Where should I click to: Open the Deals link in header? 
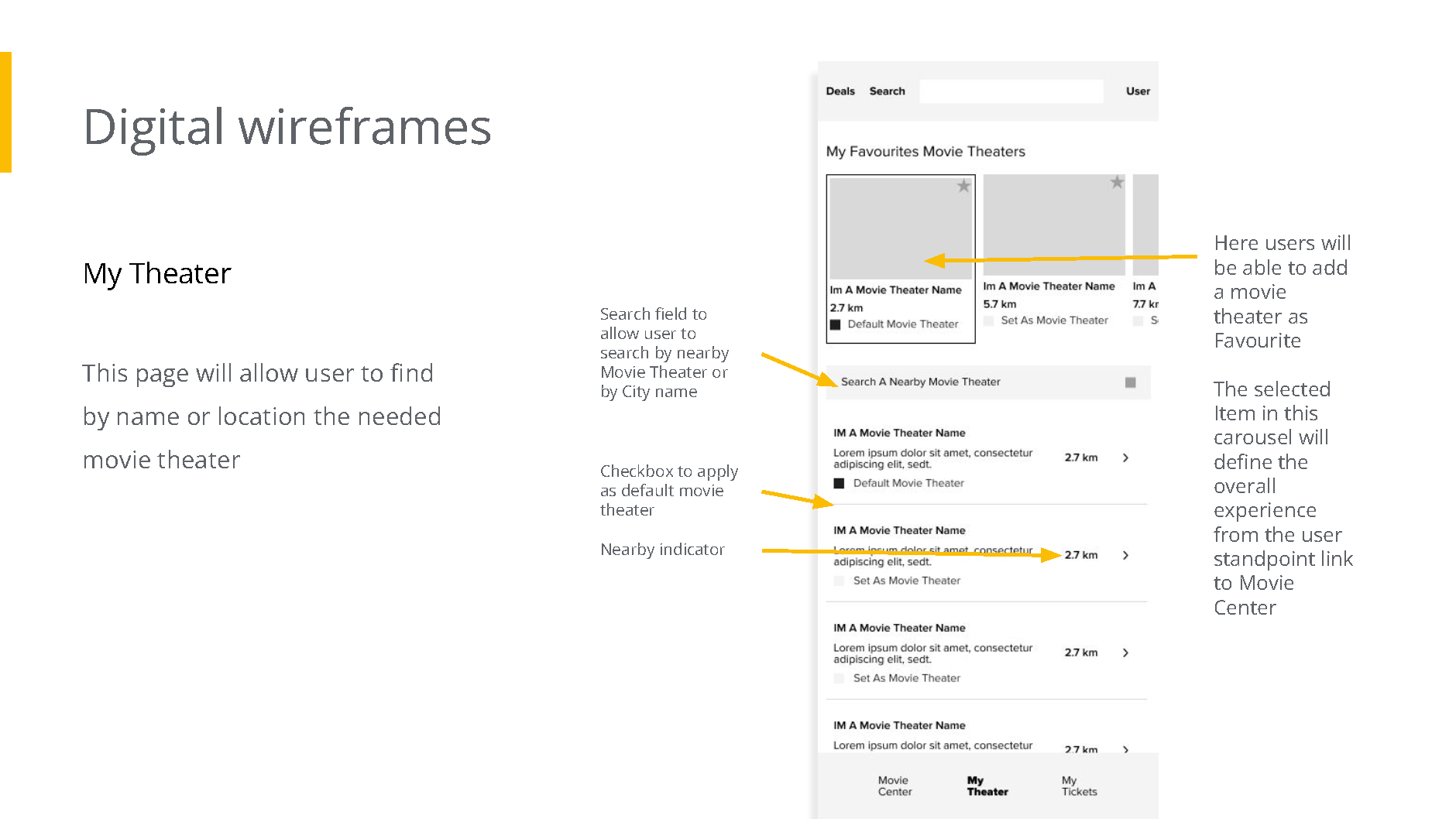coord(840,91)
